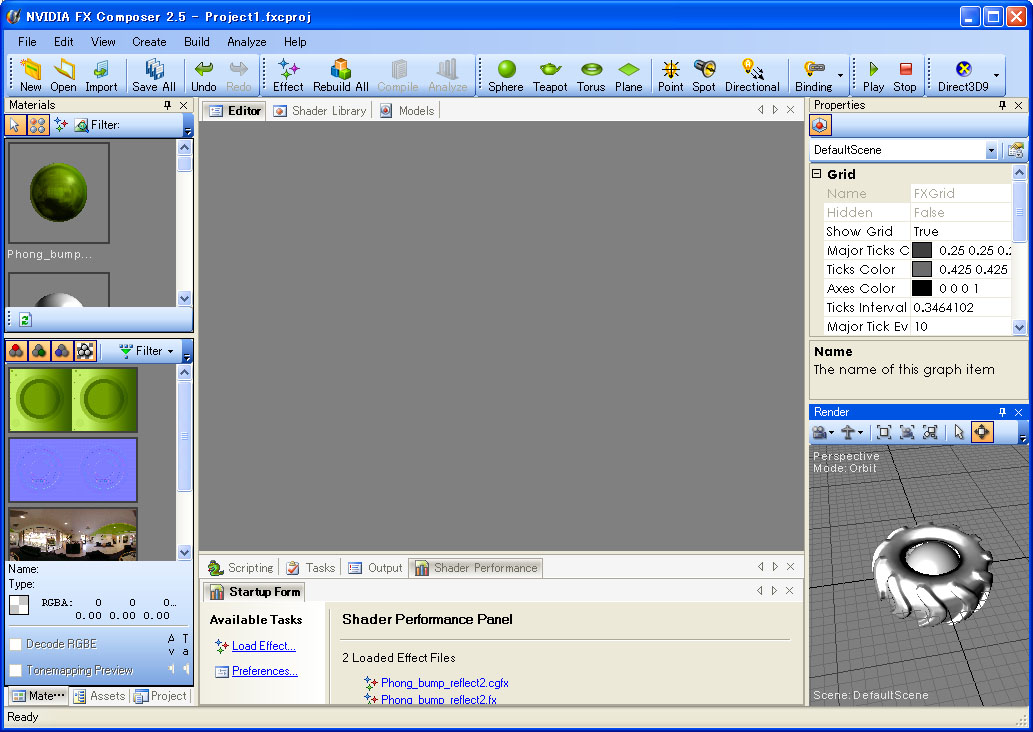Add a new Effect from the toolbar

pyautogui.click(x=288, y=76)
